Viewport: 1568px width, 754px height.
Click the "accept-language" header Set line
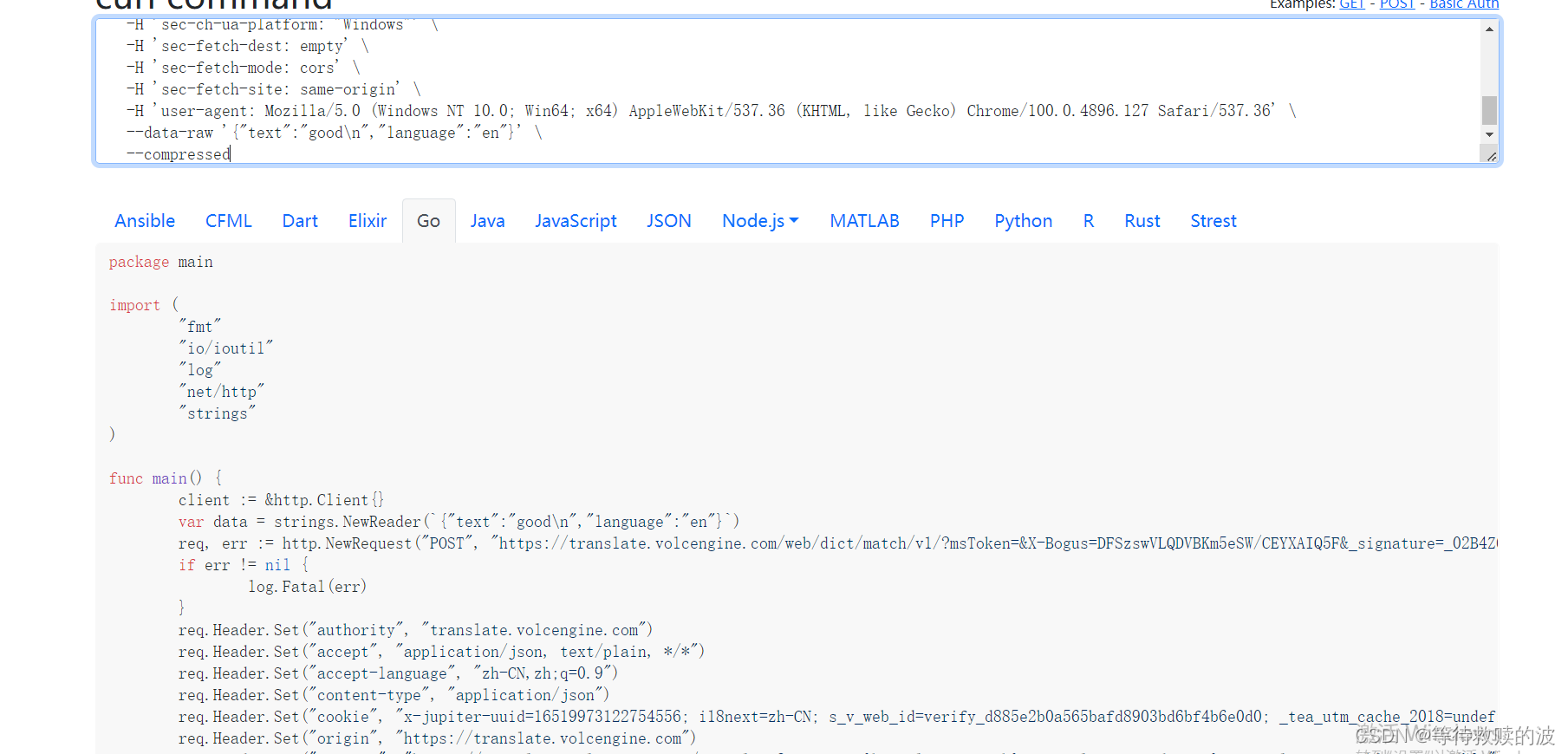click(399, 673)
